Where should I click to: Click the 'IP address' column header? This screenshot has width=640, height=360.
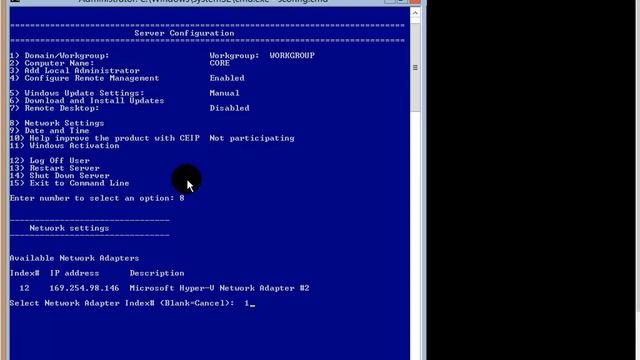[74, 273]
